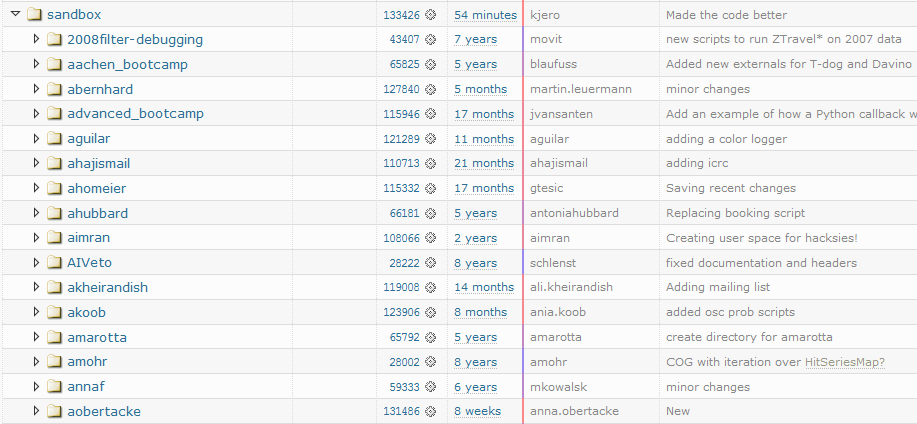Expand the 2008filter-debugging folder

36,39
